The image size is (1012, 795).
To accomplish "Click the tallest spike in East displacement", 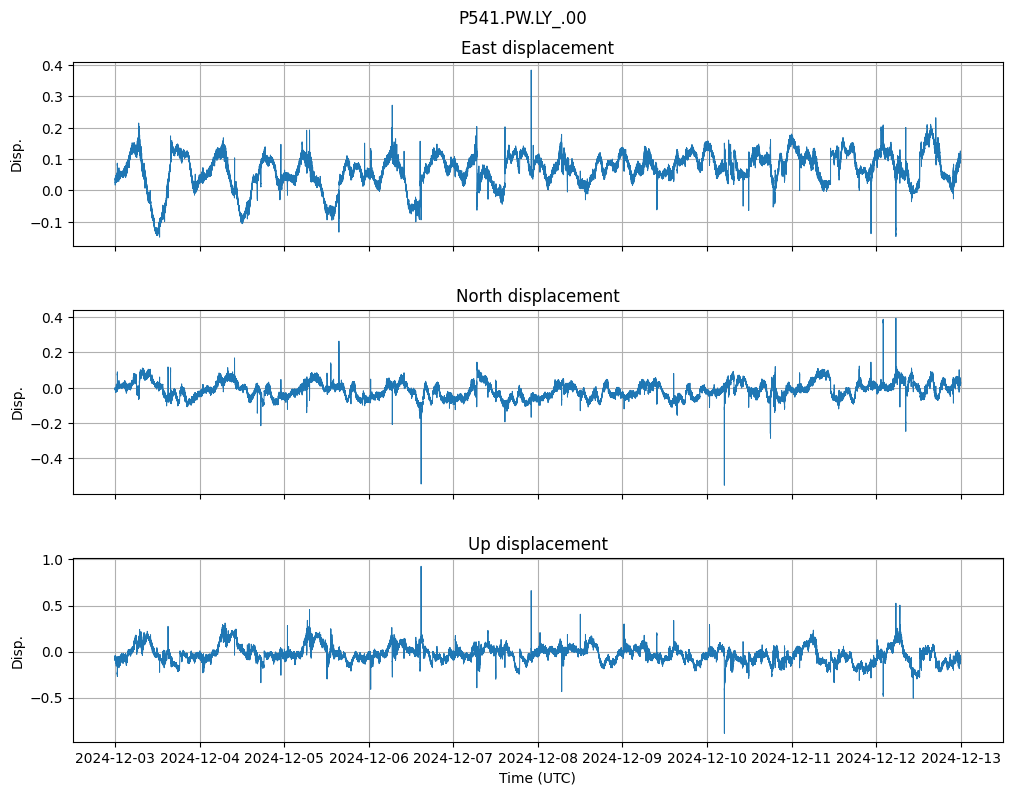I will point(531,72).
